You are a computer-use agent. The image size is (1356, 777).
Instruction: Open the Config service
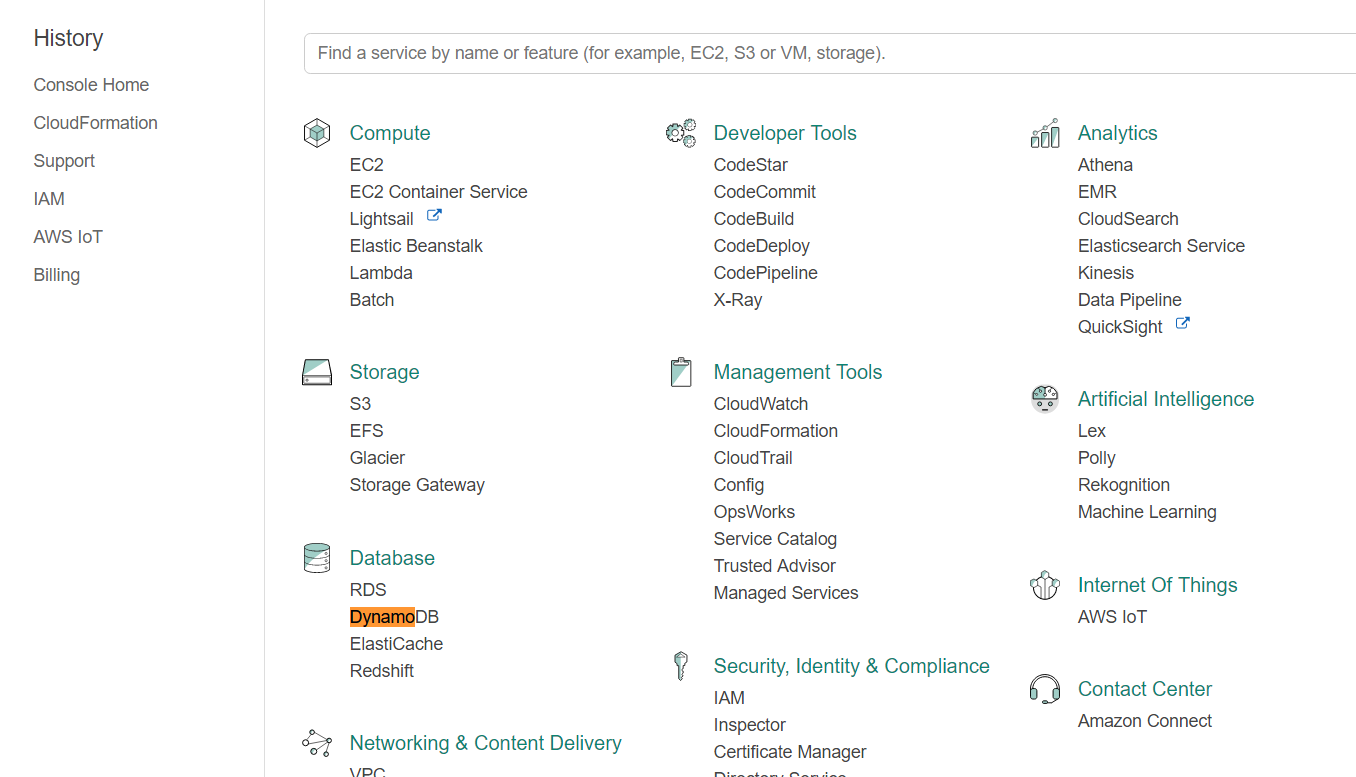point(739,485)
